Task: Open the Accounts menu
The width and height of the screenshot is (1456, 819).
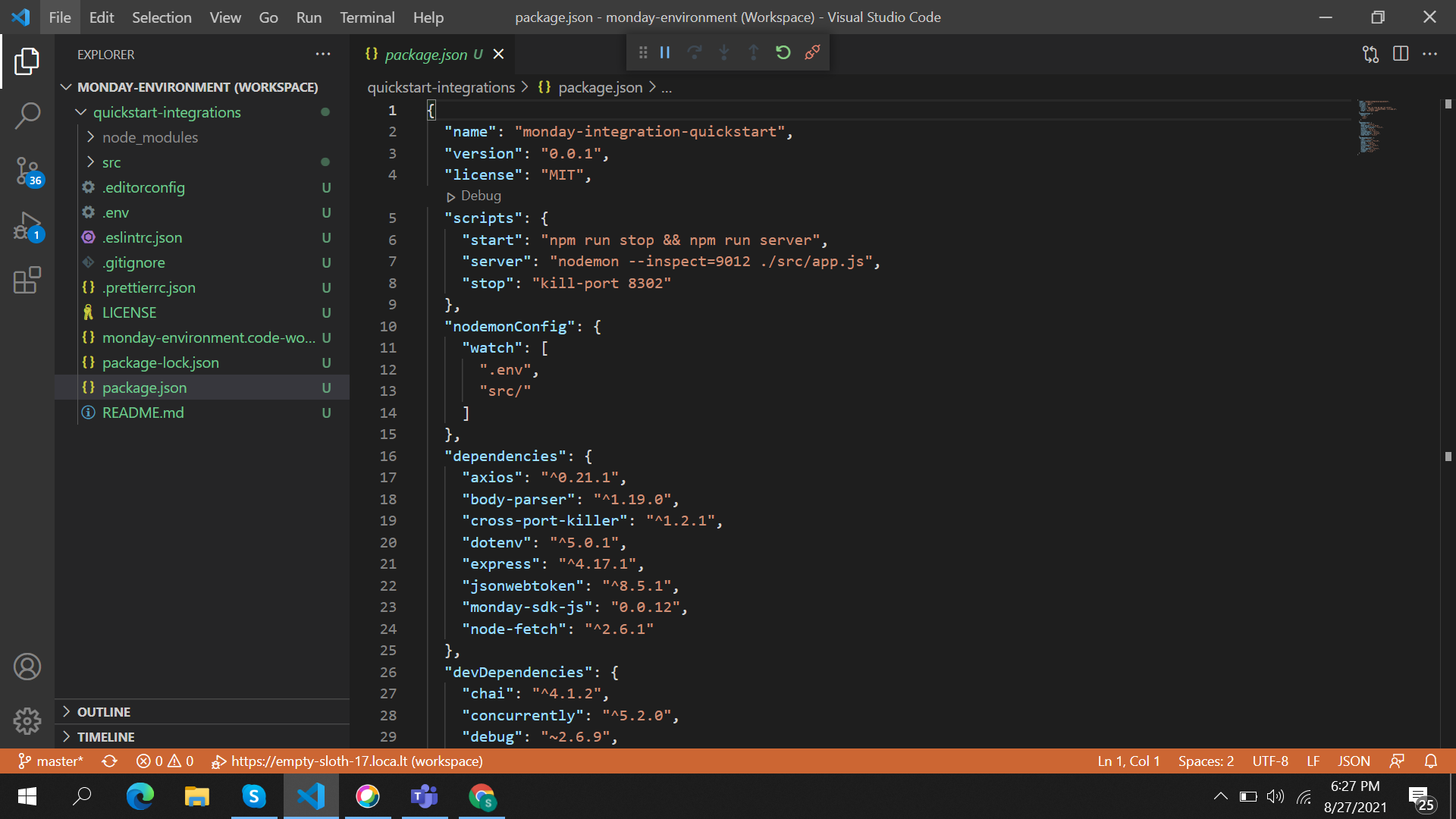Action: tap(27, 667)
